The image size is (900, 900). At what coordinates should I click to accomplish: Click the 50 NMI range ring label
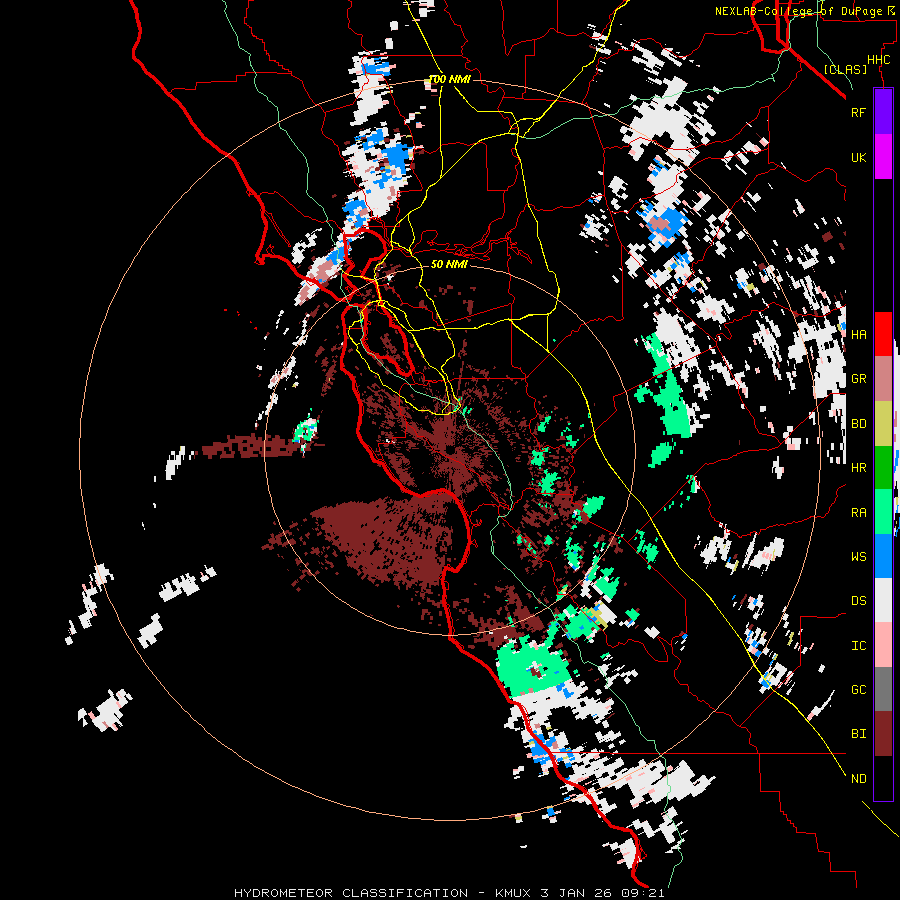[449, 264]
